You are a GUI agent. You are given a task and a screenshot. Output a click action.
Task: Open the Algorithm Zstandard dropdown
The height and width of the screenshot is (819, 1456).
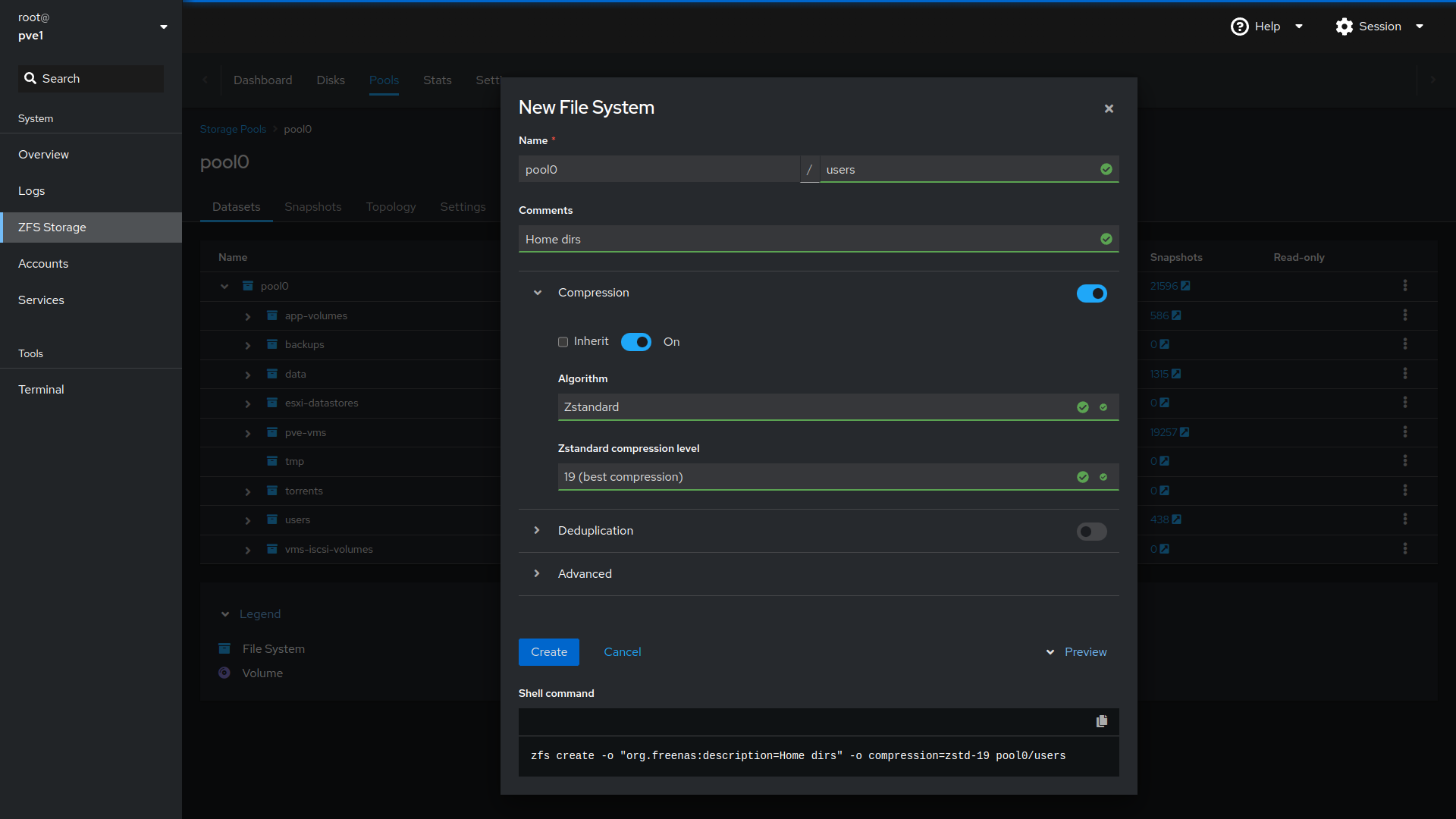point(838,407)
